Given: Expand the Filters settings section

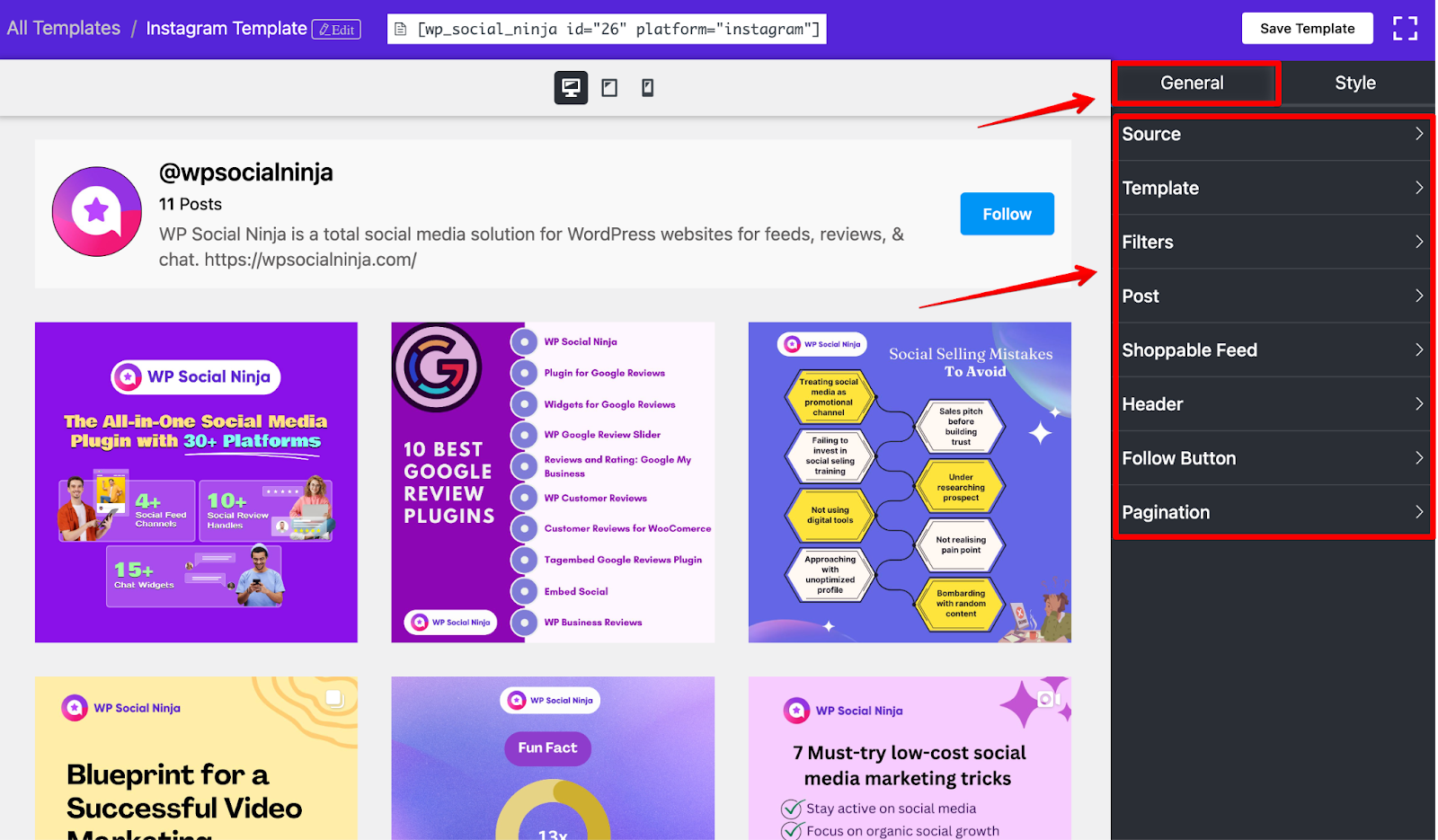Looking at the screenshot, I should coord(1273,242).
